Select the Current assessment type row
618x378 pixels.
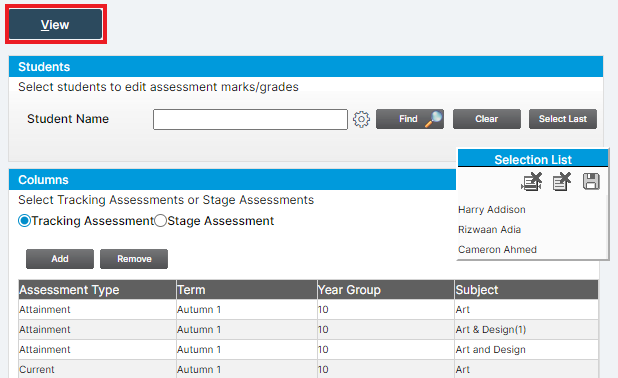[x=308, y=369]
